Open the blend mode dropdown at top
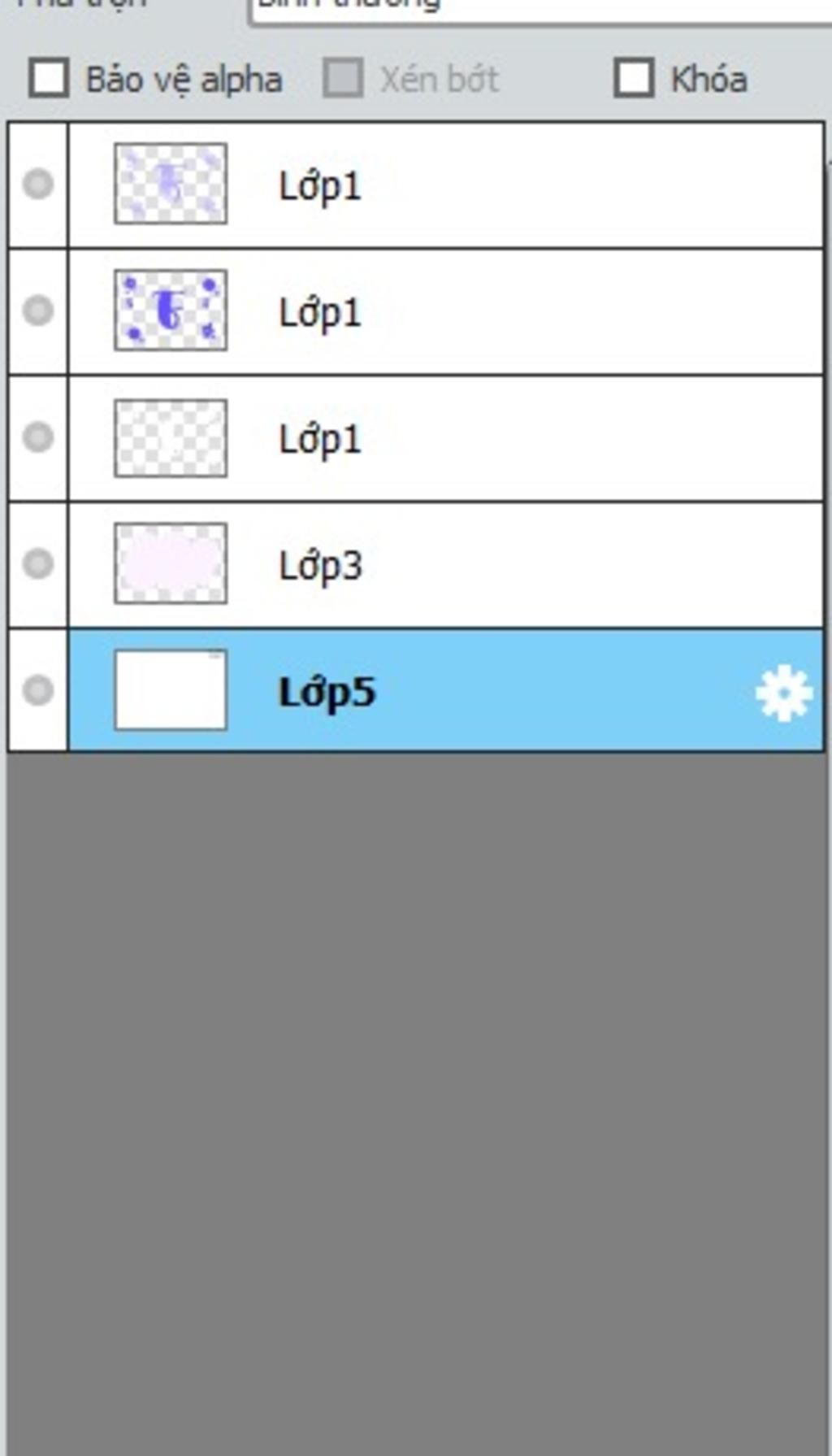 (x=536, y=8)
